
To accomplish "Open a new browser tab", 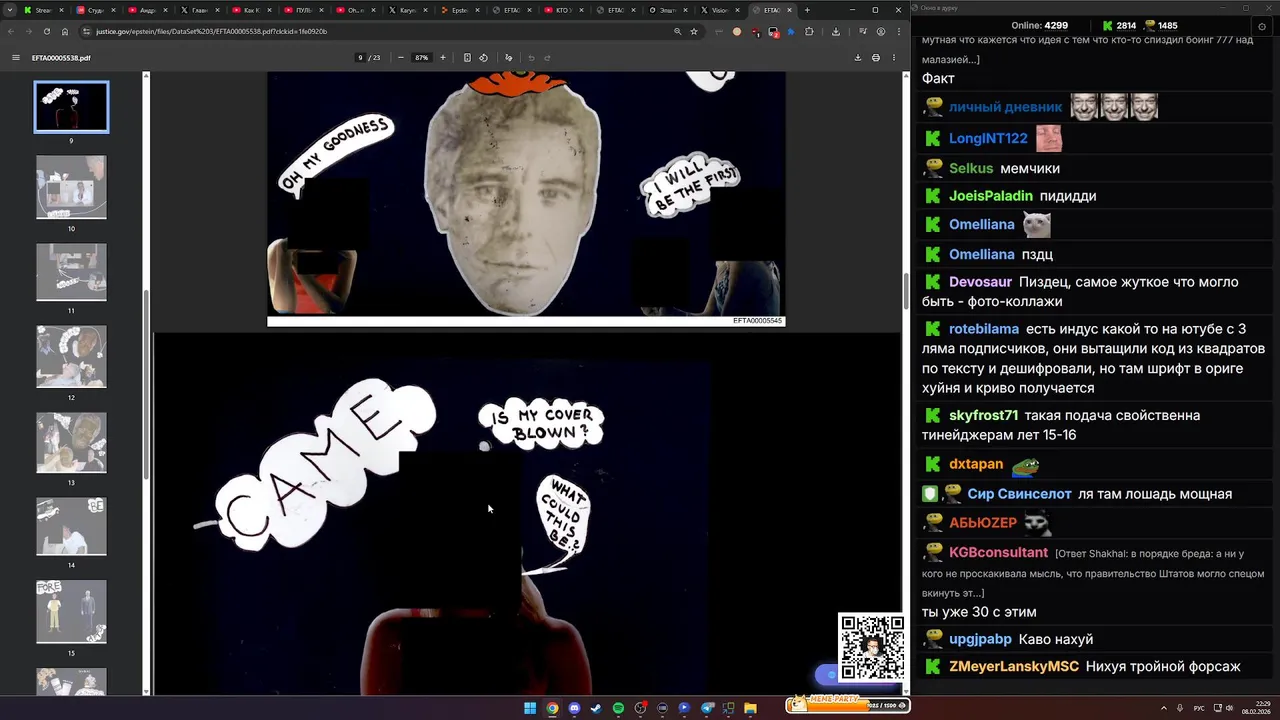I will pos(807,10).
